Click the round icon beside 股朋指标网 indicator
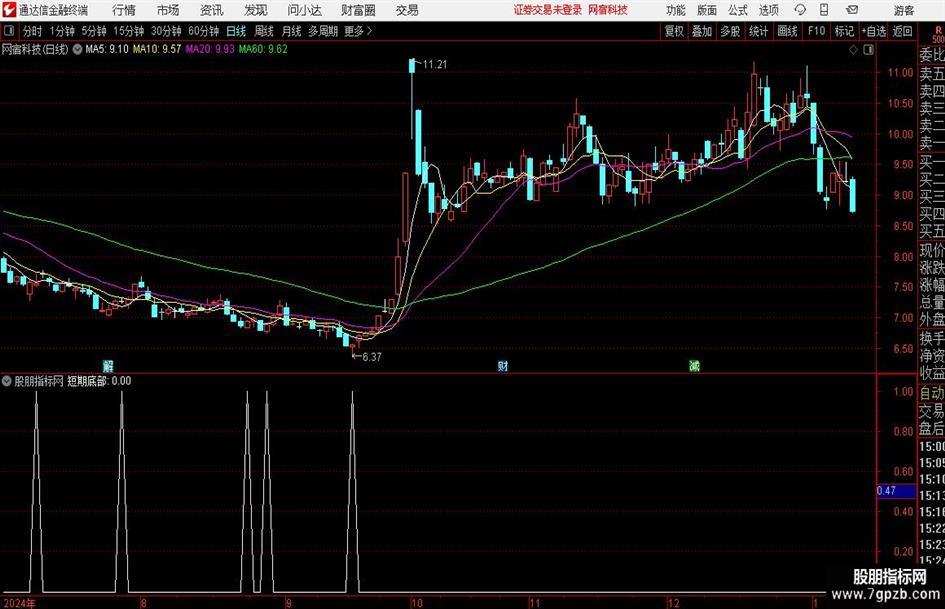Screen dimensions: 945x609 point(7,380)
